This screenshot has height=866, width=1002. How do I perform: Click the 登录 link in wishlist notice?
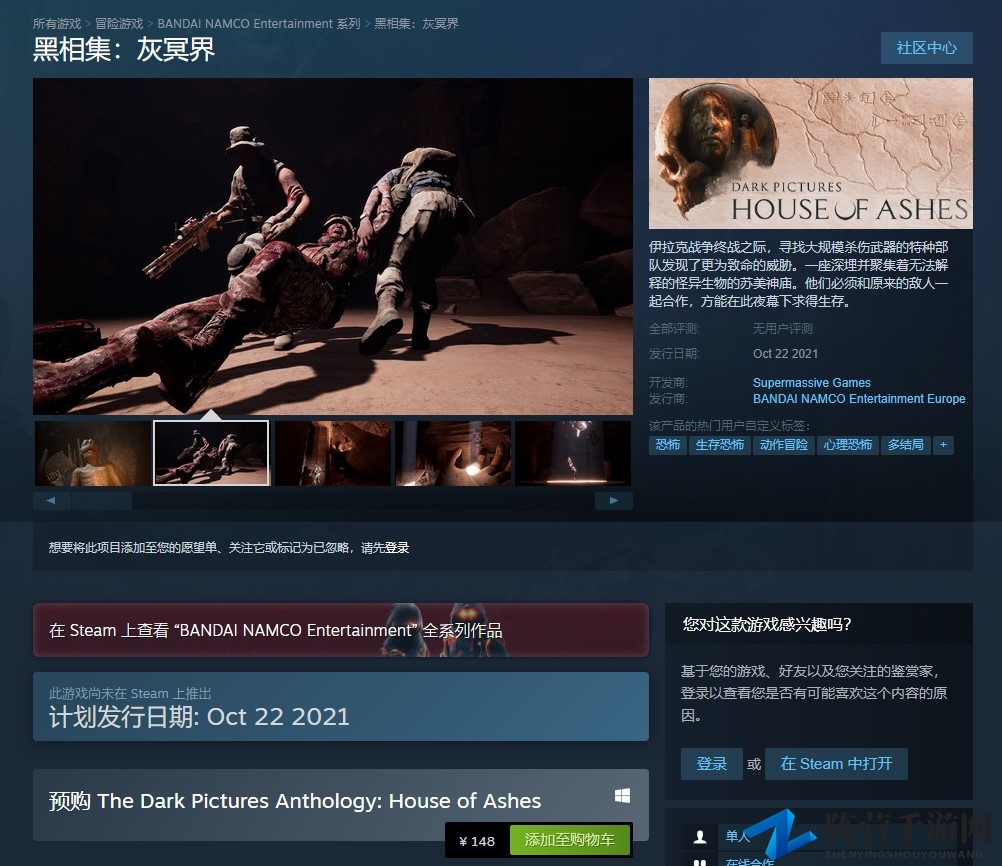pos(397,548)
